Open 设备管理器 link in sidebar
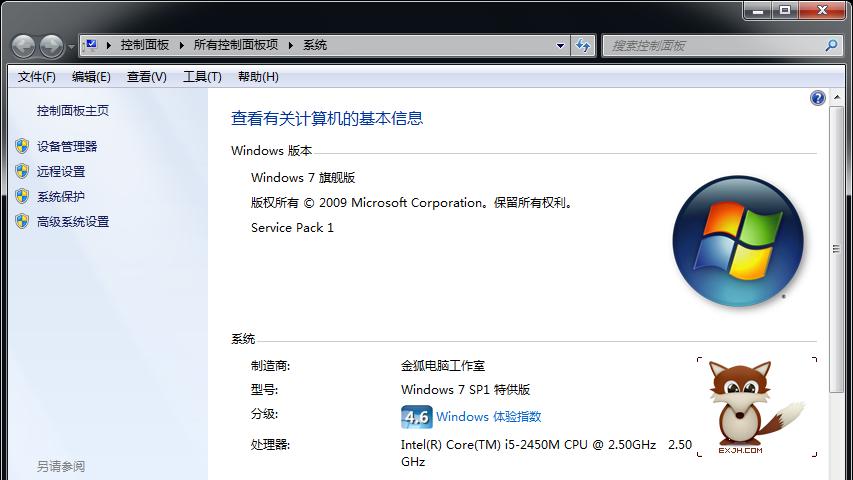Image resolution: width=853 pixels, height=480 pixels. [67, 146]
